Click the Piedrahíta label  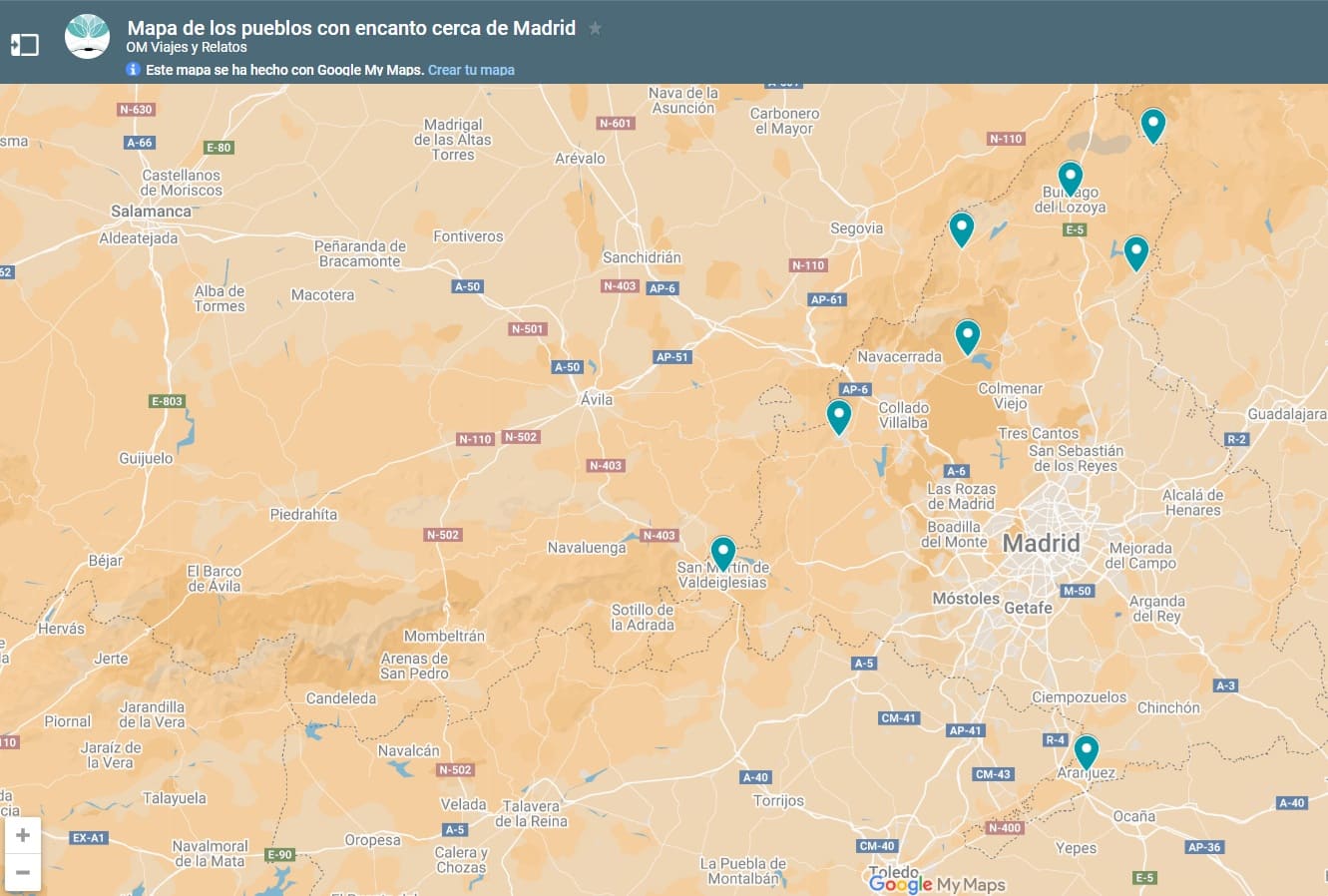click(x=303, y=515)
